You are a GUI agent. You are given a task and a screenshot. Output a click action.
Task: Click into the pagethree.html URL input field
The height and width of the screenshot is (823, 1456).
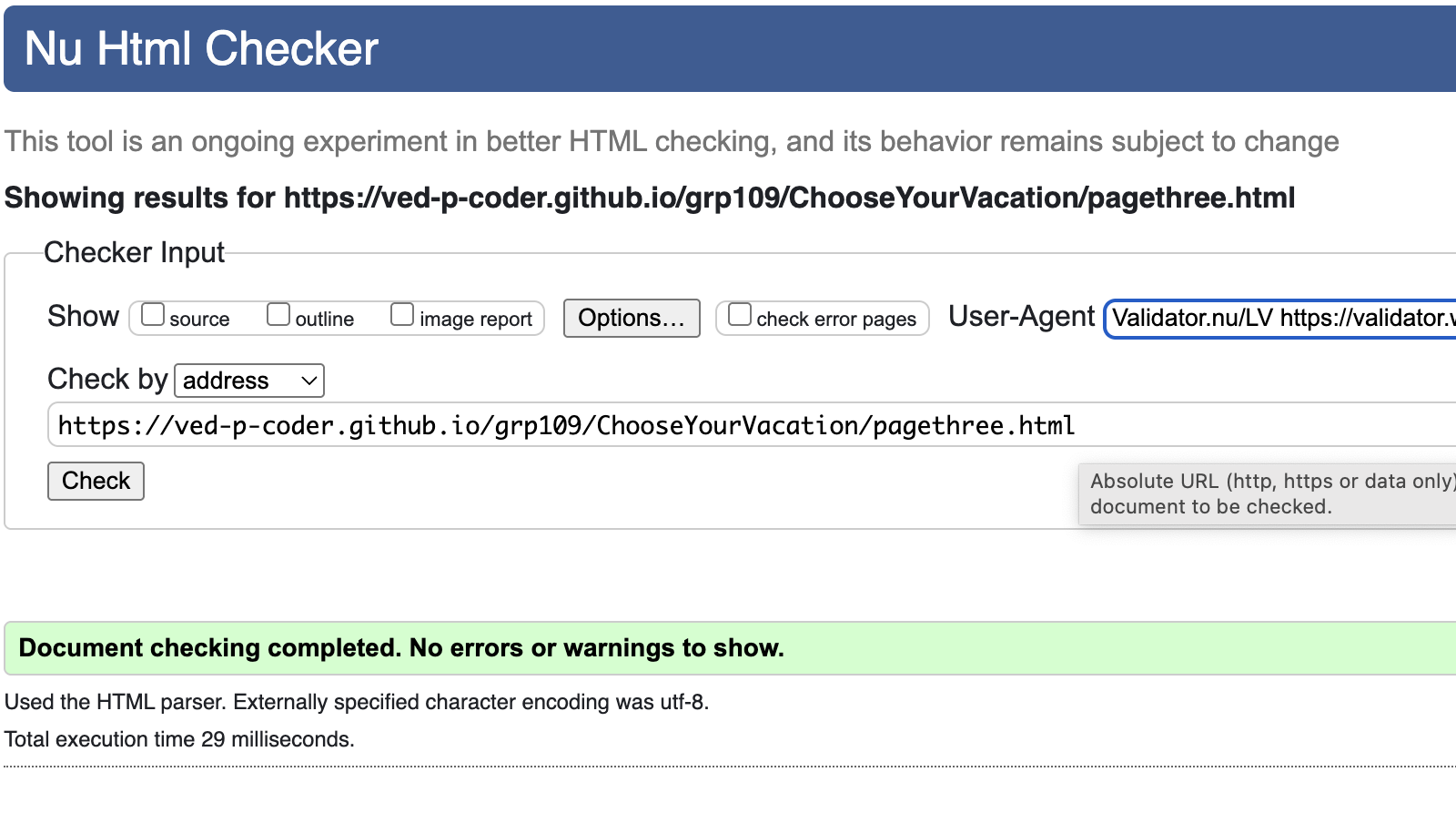point(752,425)
